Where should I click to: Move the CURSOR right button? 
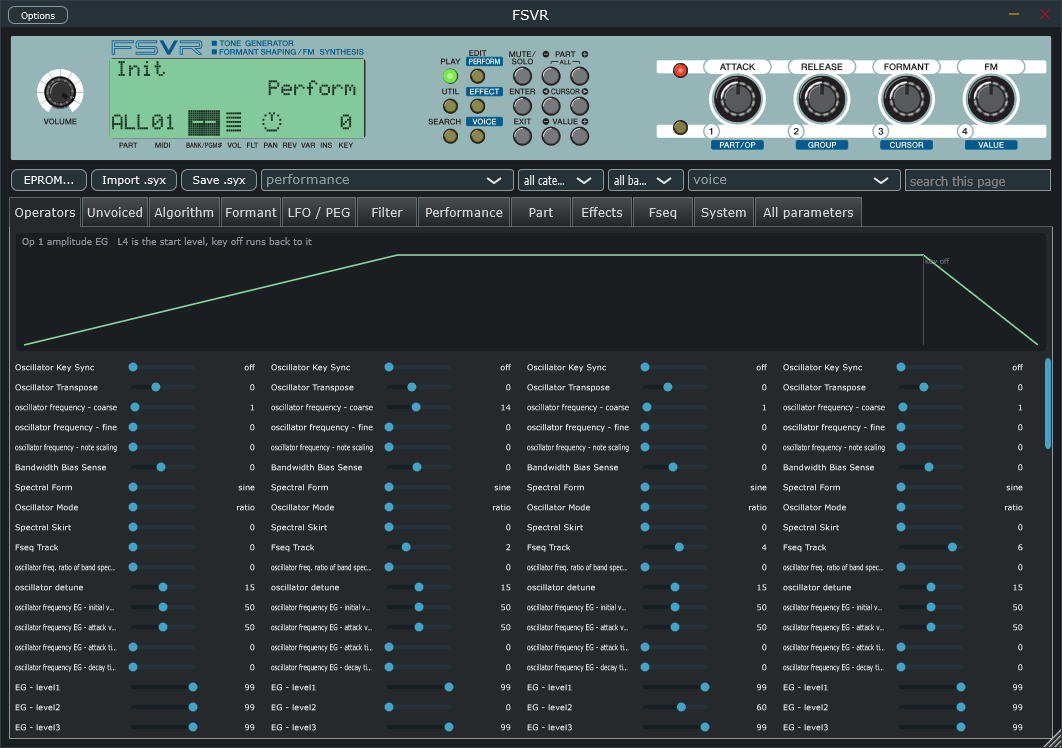pos(579,106)
